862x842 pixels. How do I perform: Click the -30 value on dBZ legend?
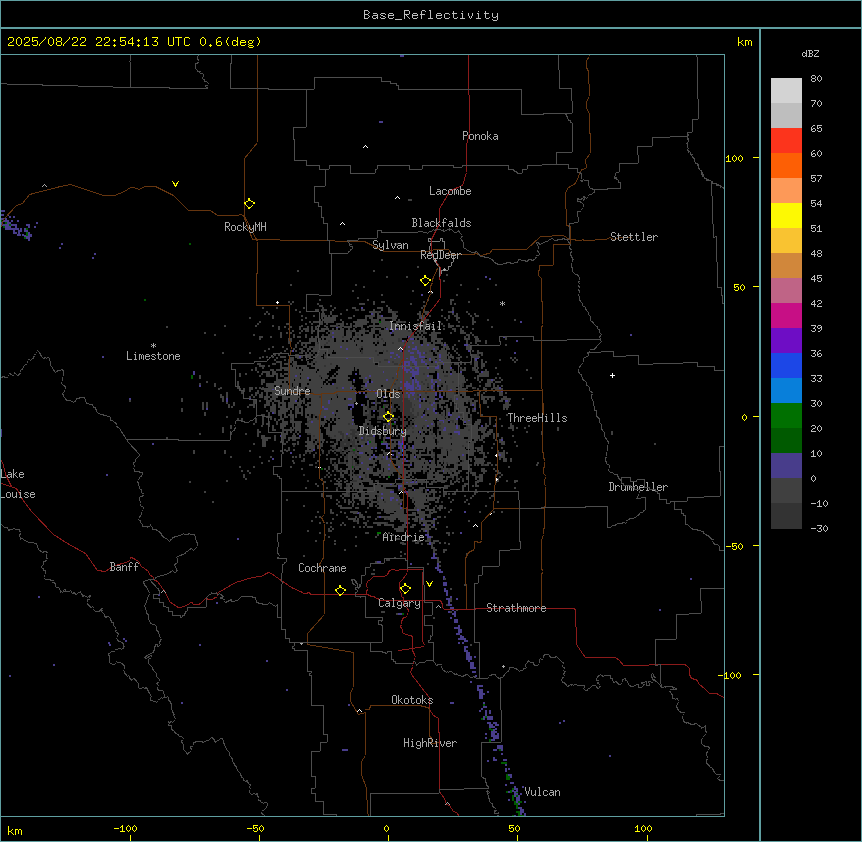pos(819,528)
